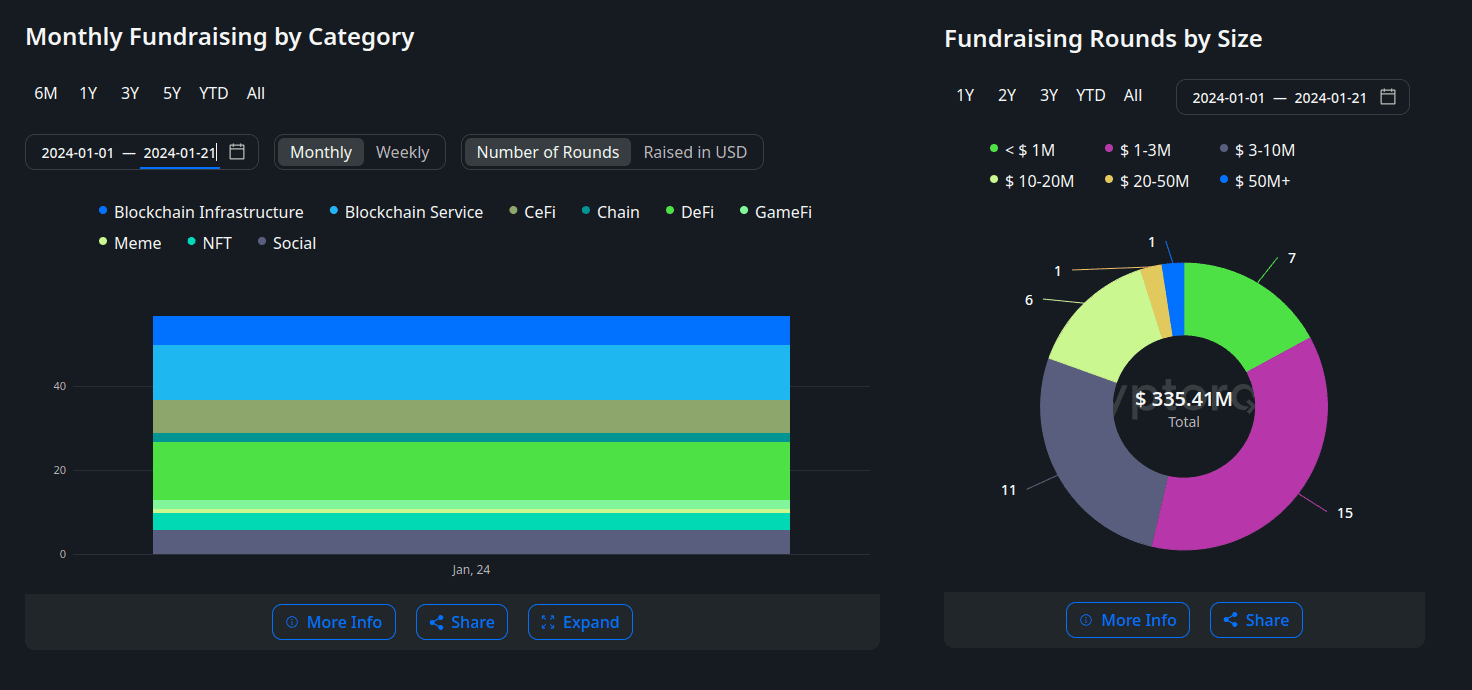Select the 5Y time range
This screenshot has height=690, width=1472.
tap(171, 92)
